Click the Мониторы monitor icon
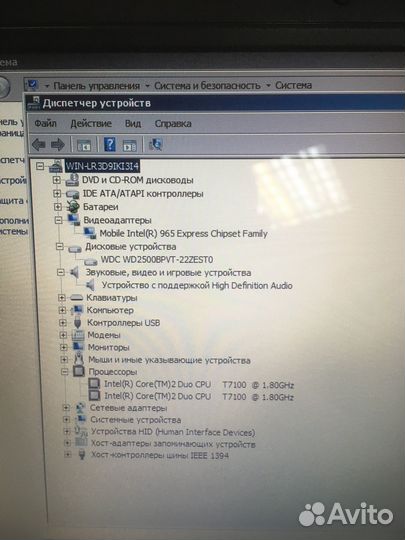Viewport: 405px width, 540px height. [79, 347]
